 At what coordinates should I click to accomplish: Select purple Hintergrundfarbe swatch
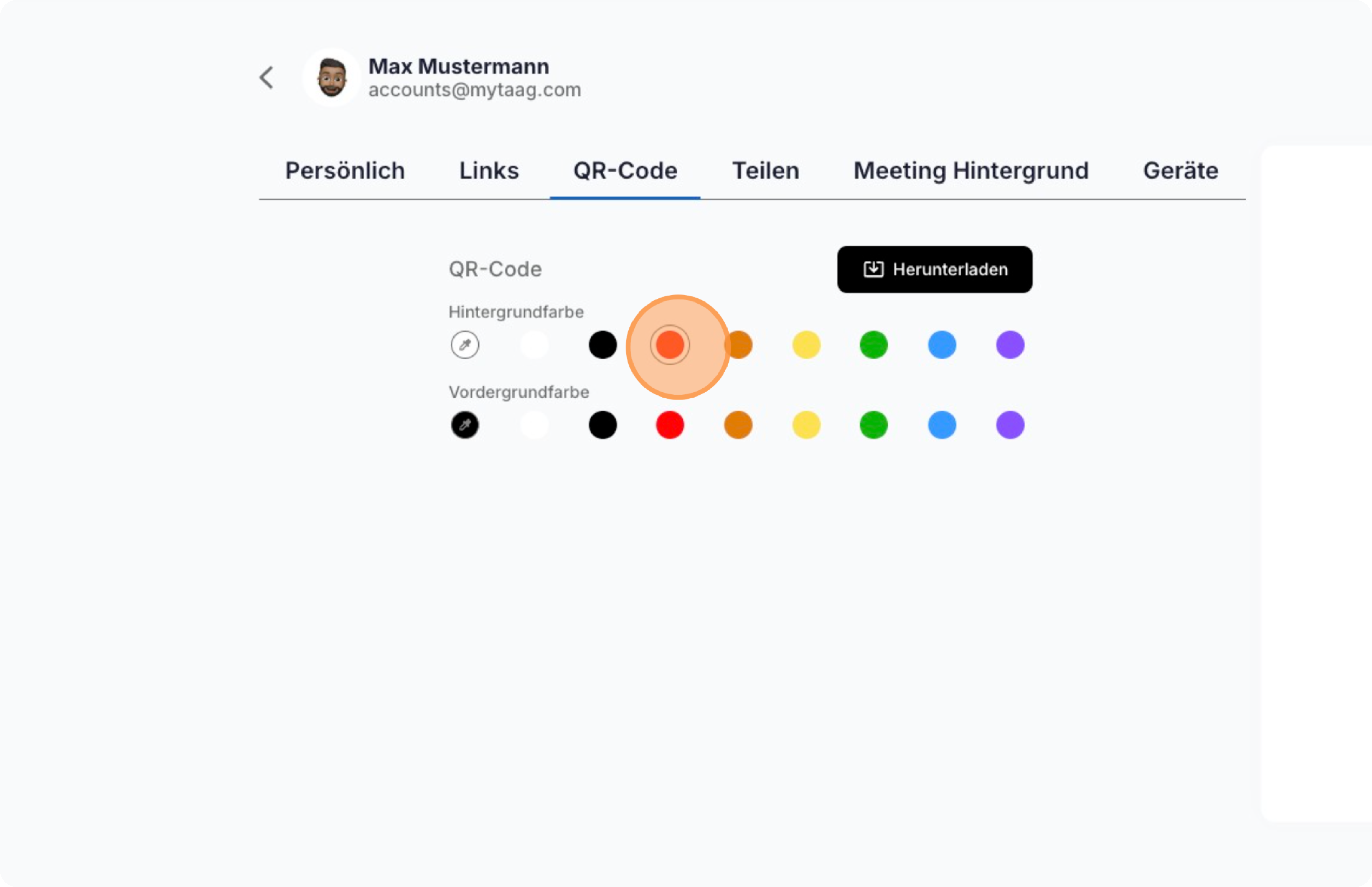point(1010,345)
